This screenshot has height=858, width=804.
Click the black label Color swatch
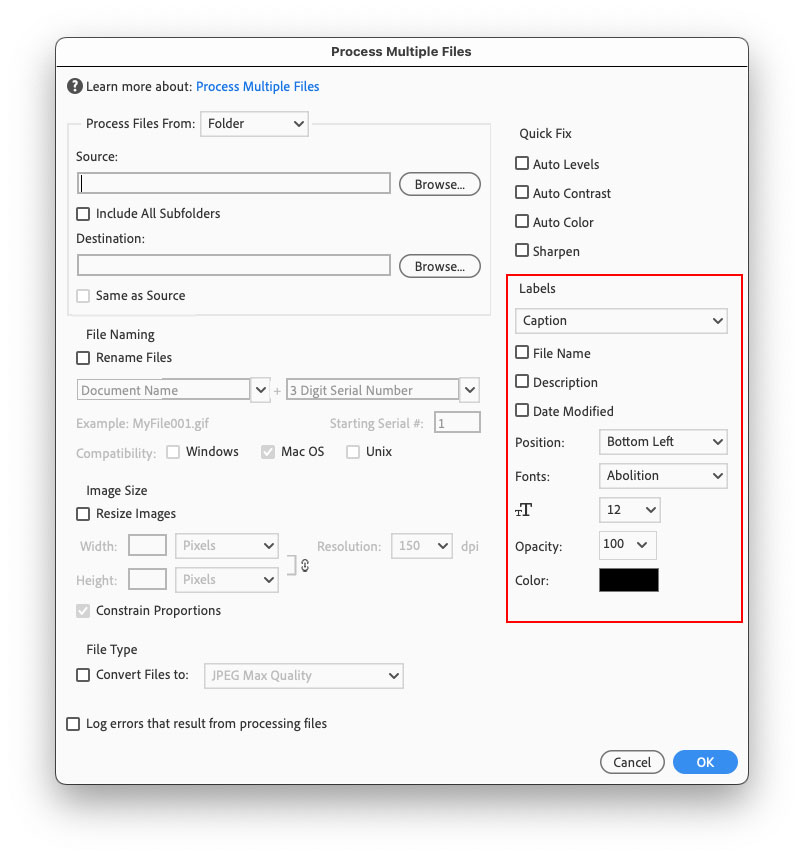628,579
